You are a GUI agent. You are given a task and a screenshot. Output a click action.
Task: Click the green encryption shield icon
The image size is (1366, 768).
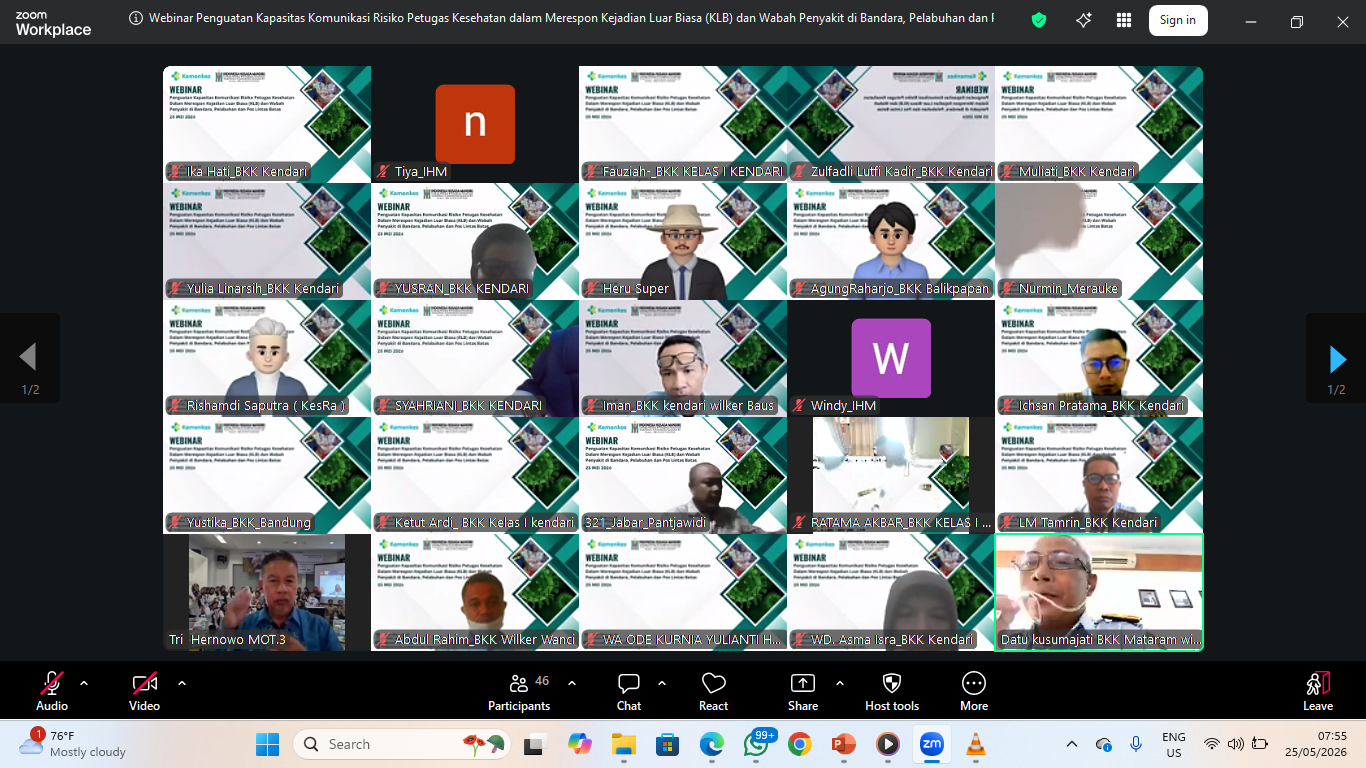[x=1039, y=20]
